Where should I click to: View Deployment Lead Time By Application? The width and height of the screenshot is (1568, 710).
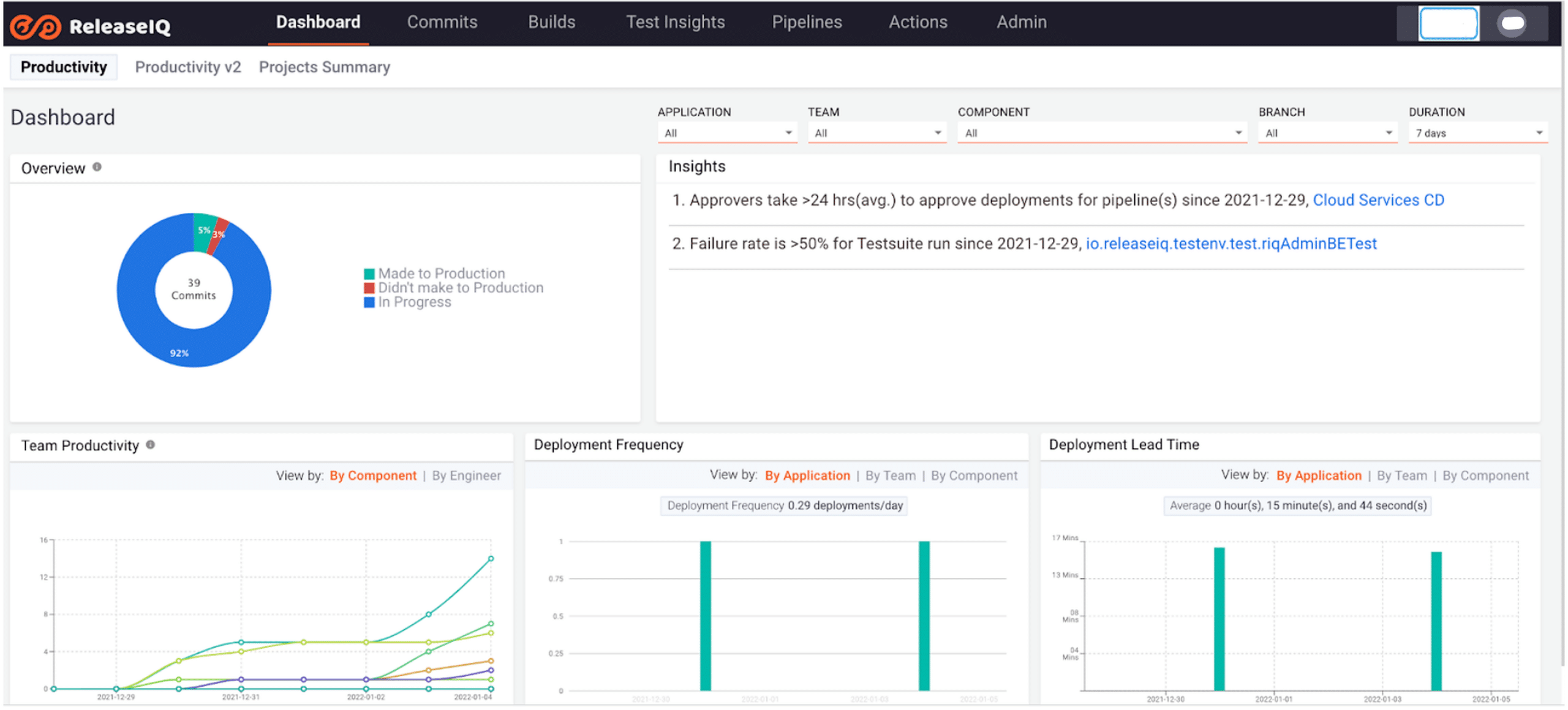tap(1319, 476)
